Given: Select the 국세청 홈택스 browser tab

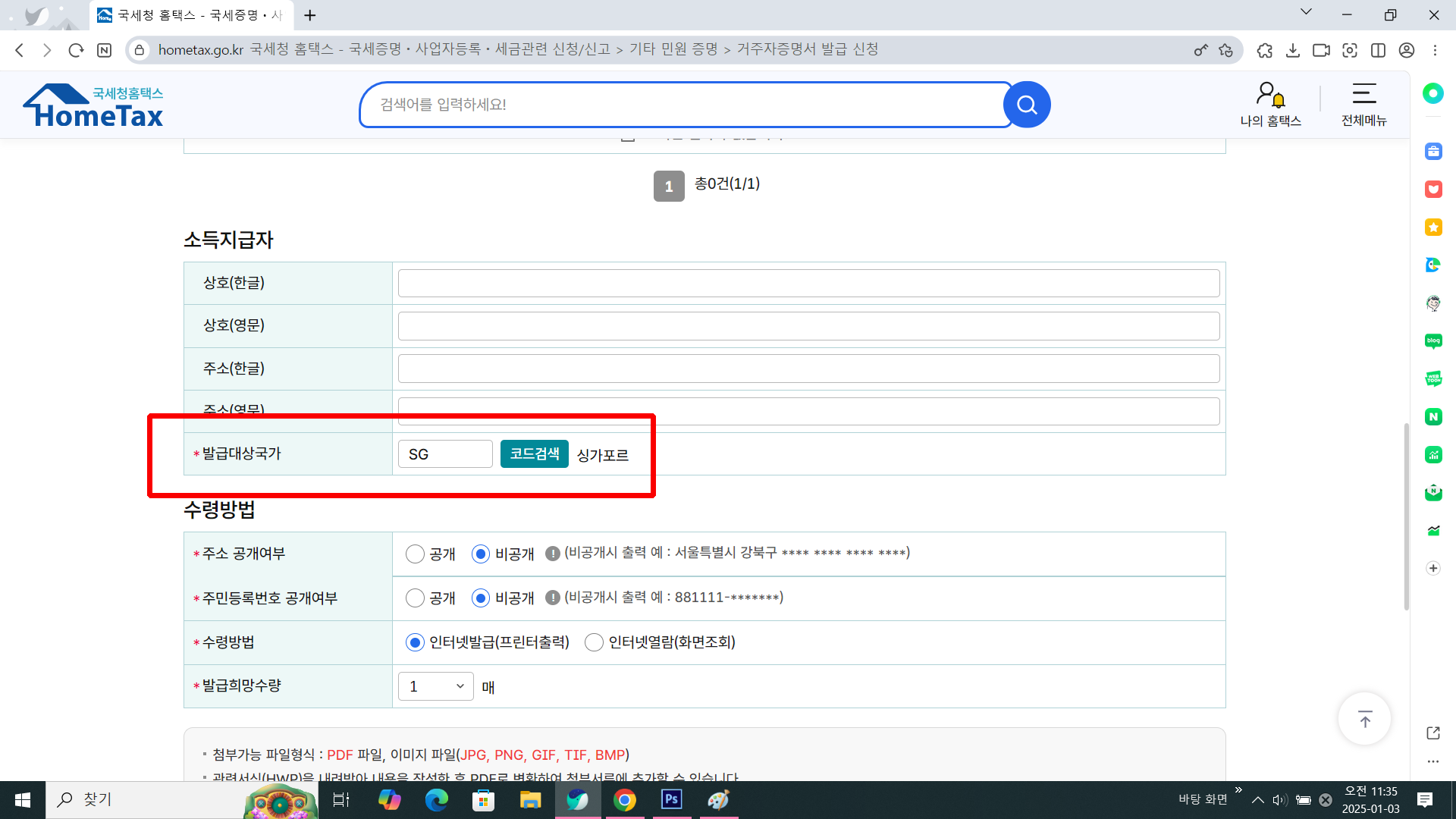Looking at the screenshot, I should click(x=190, y=15).
